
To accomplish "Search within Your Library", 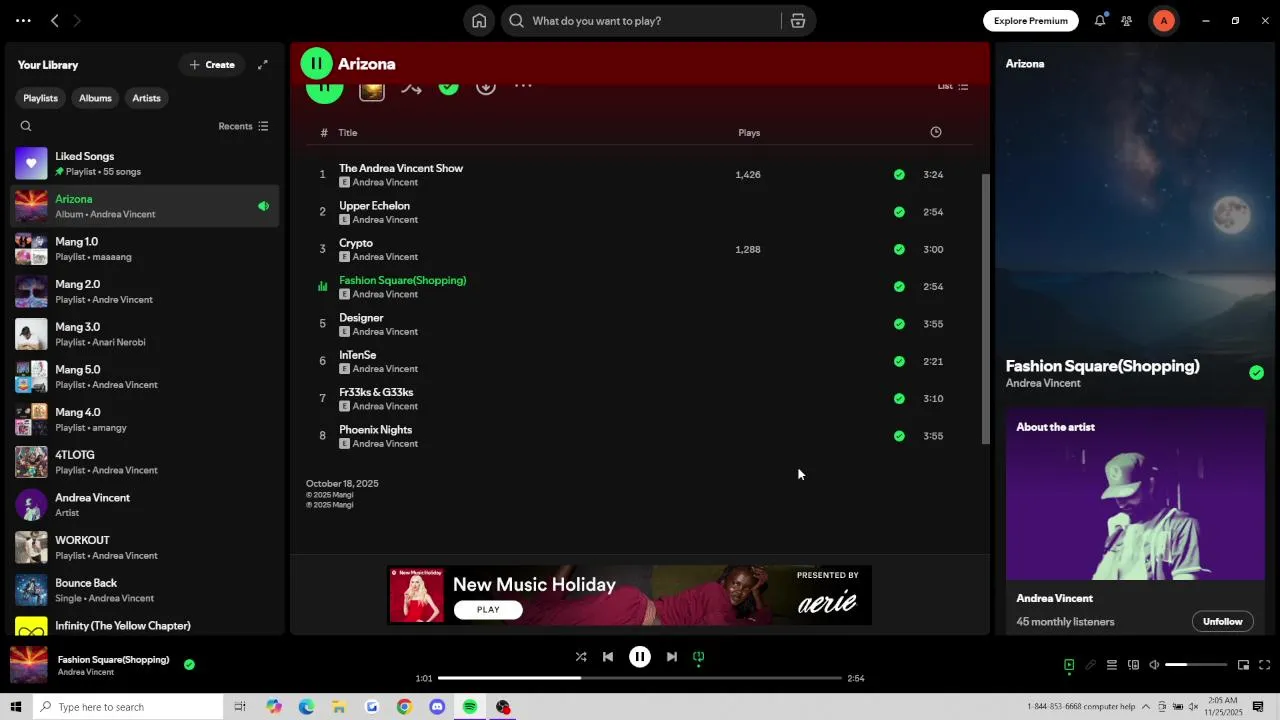I will tap(26, 126).
